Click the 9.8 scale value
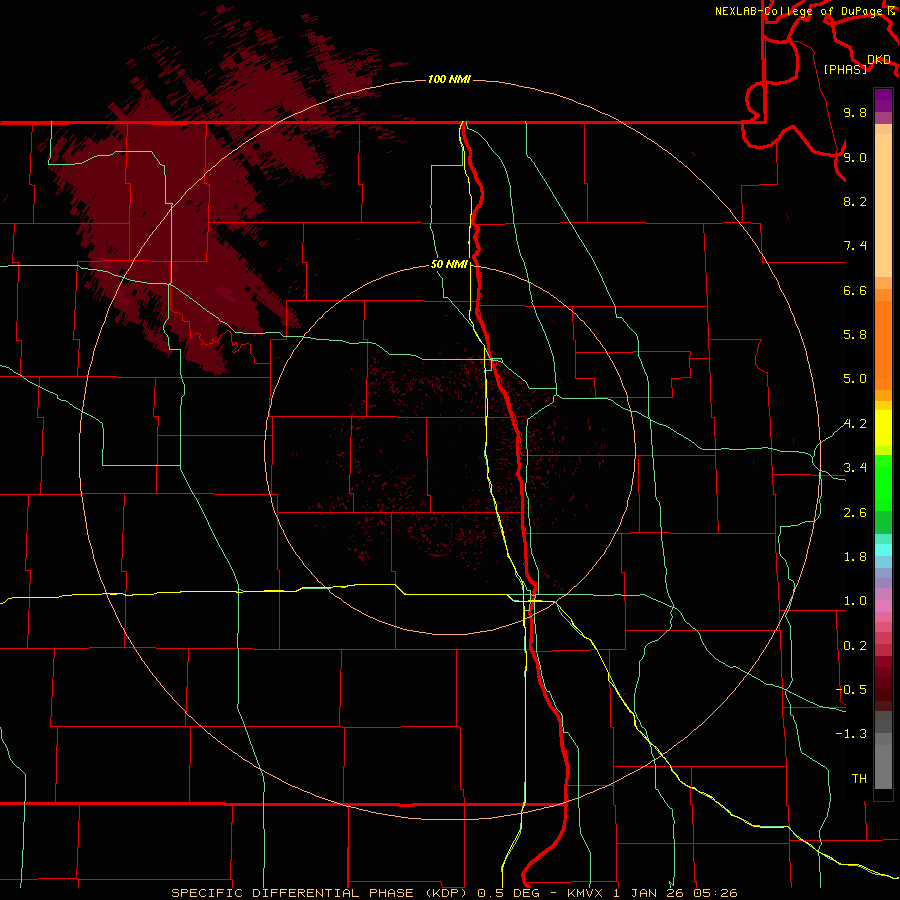Image resolution: width=900 pixels, height=900 pixels. 855,112
